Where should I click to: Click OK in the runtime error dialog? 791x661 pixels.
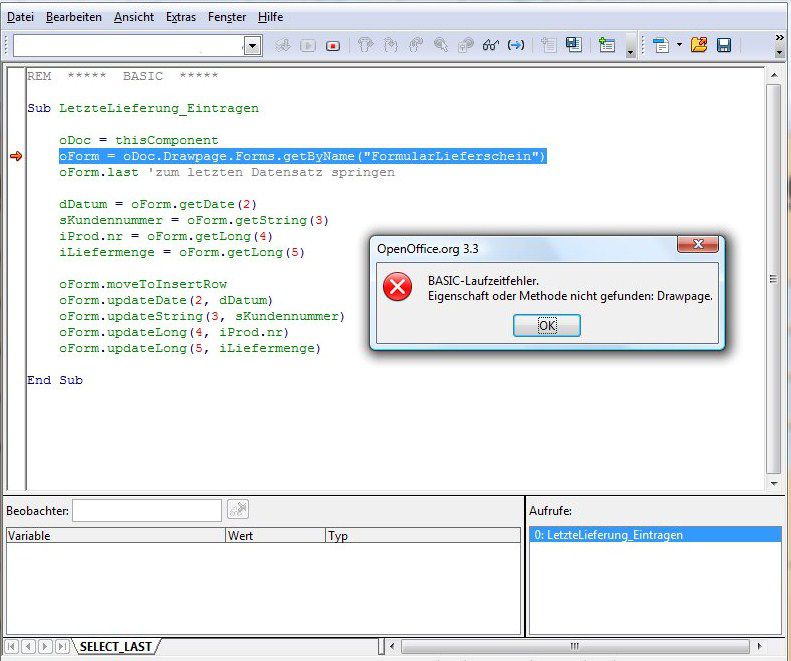pyautogui.click(x=547, y=325)
